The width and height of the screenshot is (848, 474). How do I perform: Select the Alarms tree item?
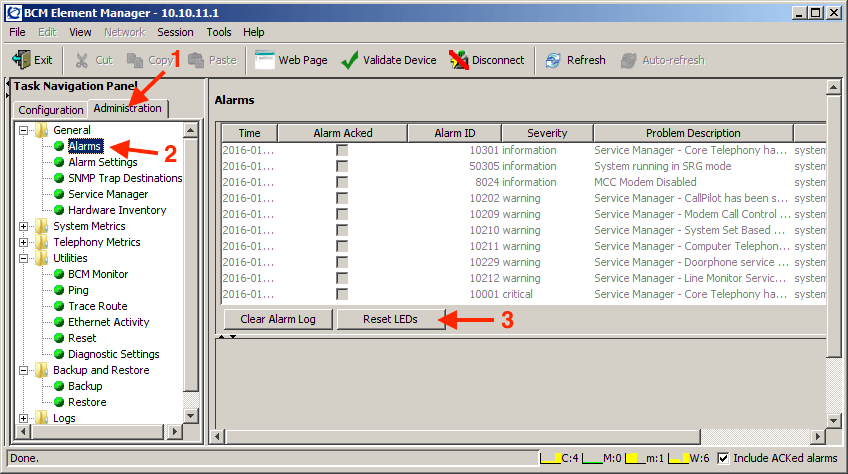point(85,146)
